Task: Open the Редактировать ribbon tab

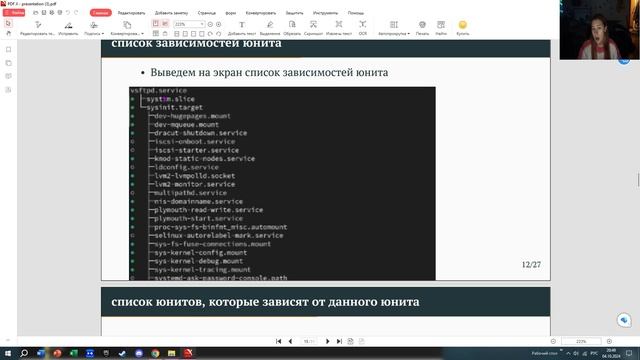Action: tap(131, 13)
